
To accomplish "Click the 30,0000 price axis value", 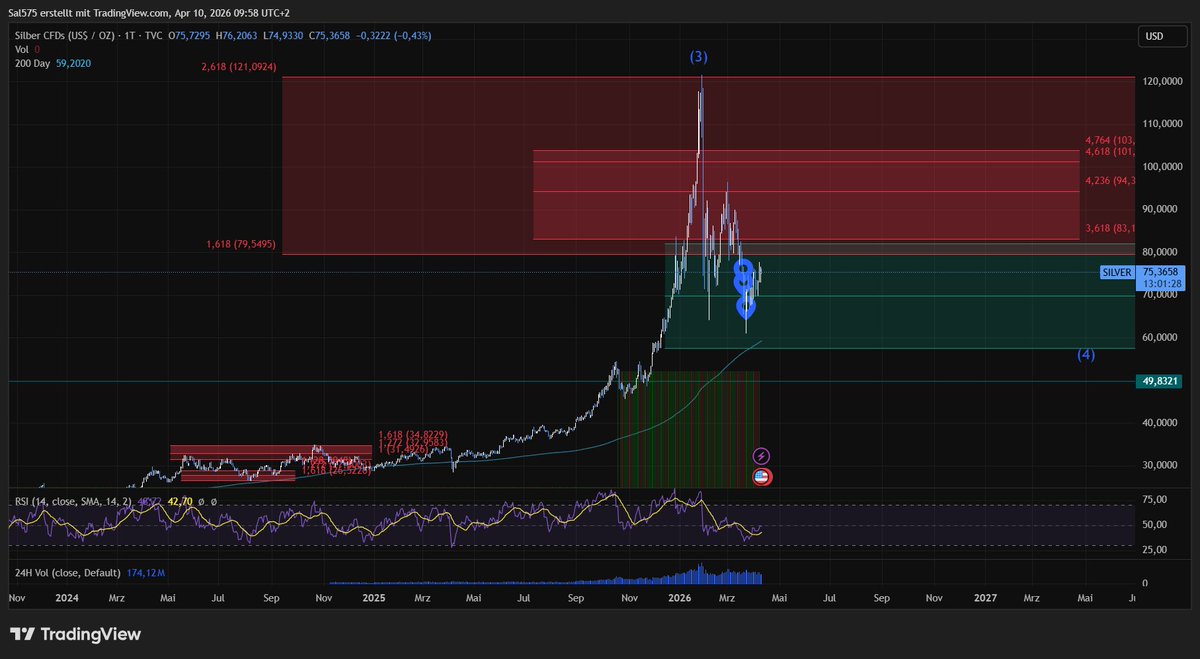I will point(1162,465).
